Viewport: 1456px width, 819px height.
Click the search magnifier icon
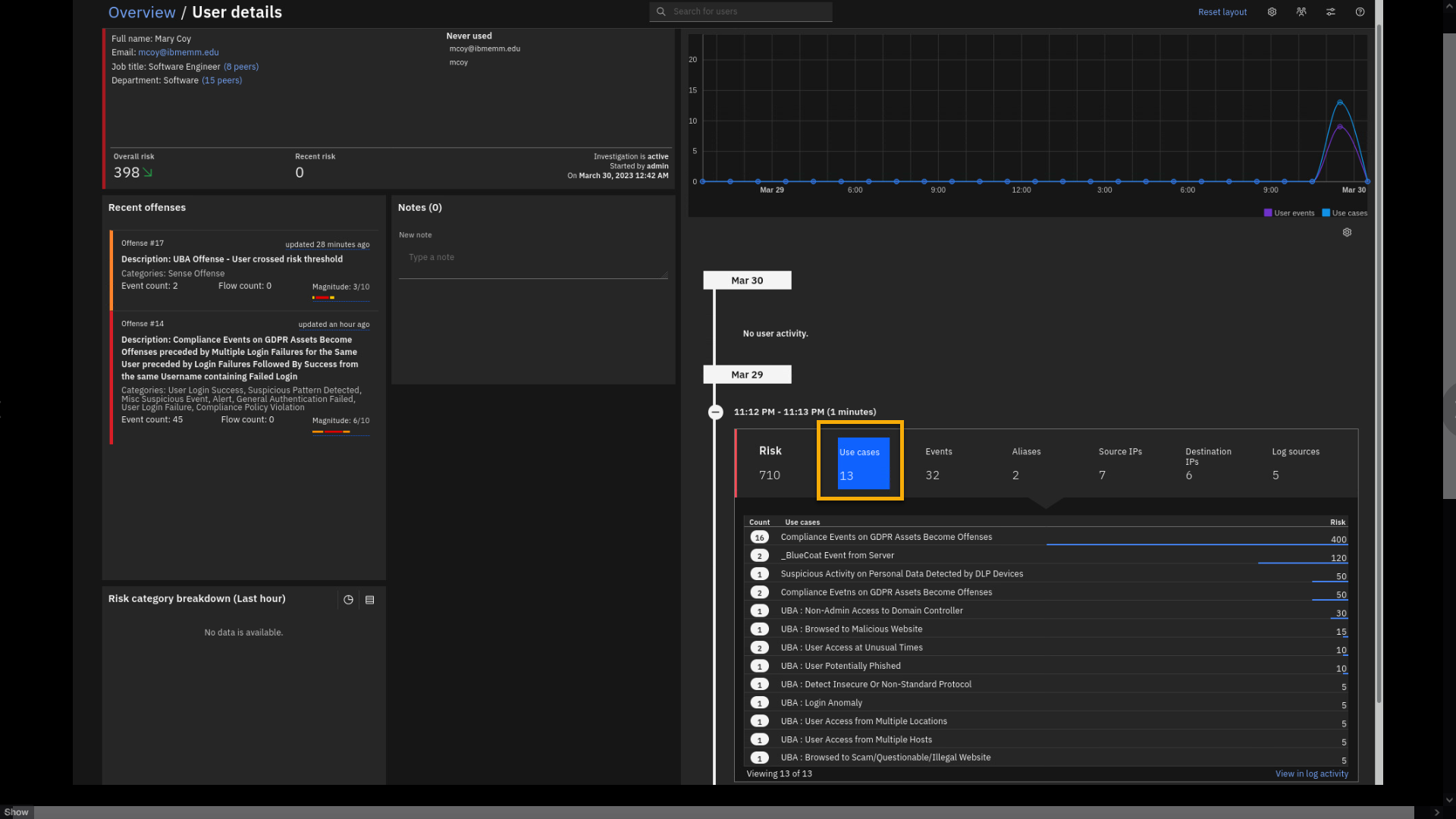click(x=661, y=11)
